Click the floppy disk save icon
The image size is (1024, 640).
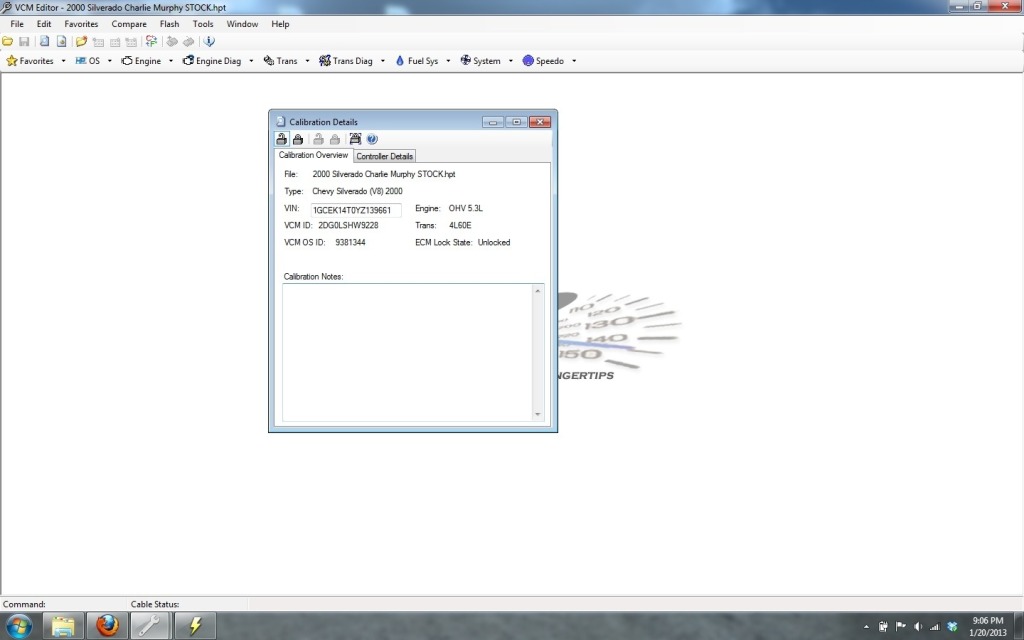click(x=24, y=41)
